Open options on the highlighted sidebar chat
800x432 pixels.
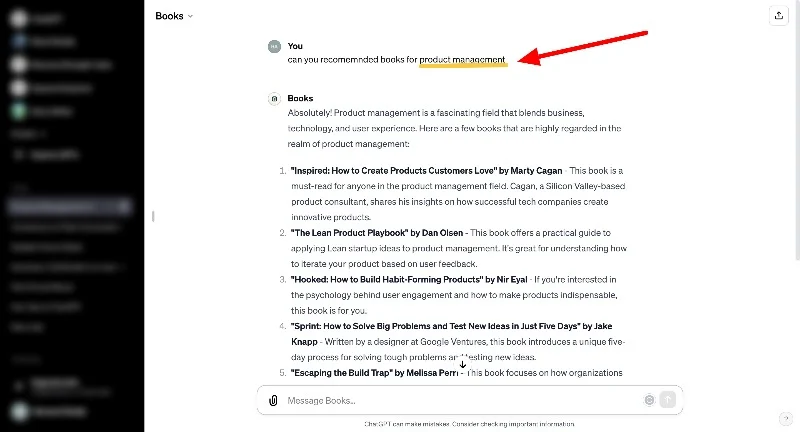[x=125, y=207]
